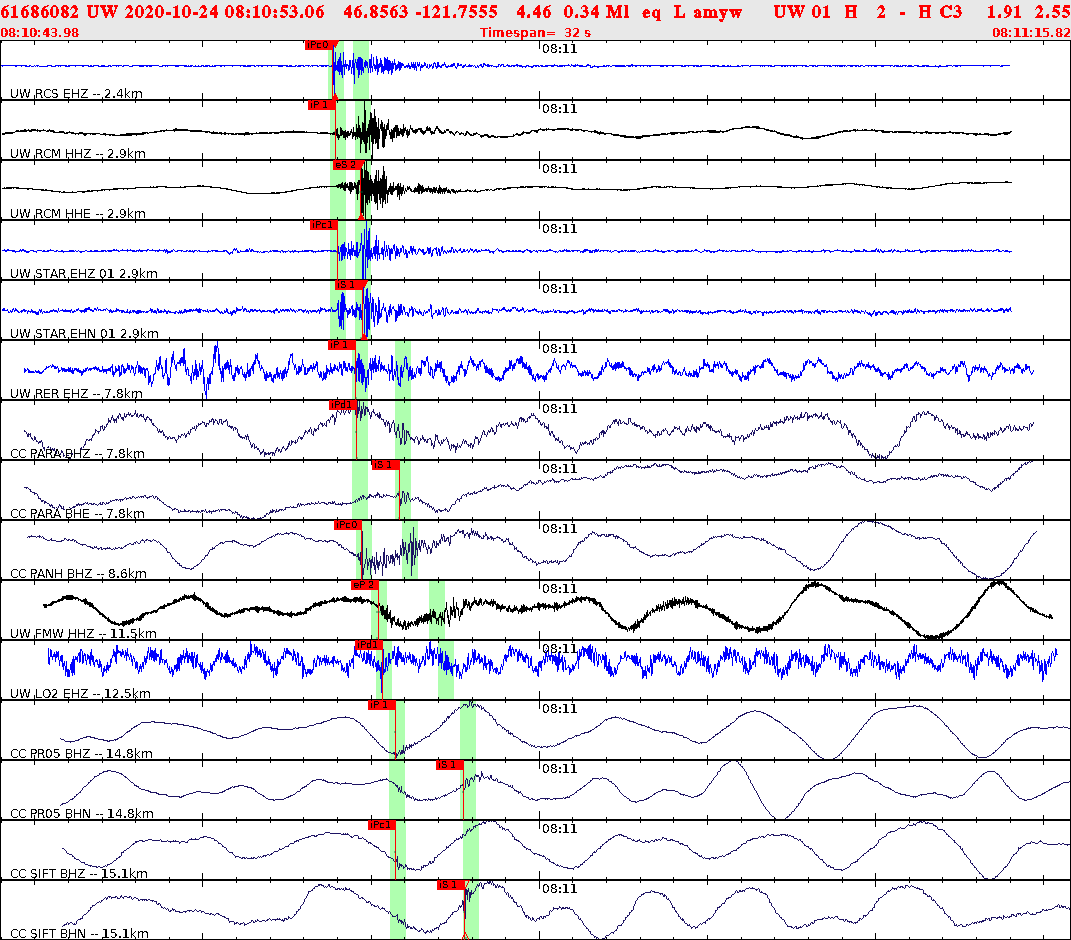Viewport: 1071px width, 940px height.
Task: Select the iPc1 phase marker on SIFT BHZ
Action: (x=381, y=824)
